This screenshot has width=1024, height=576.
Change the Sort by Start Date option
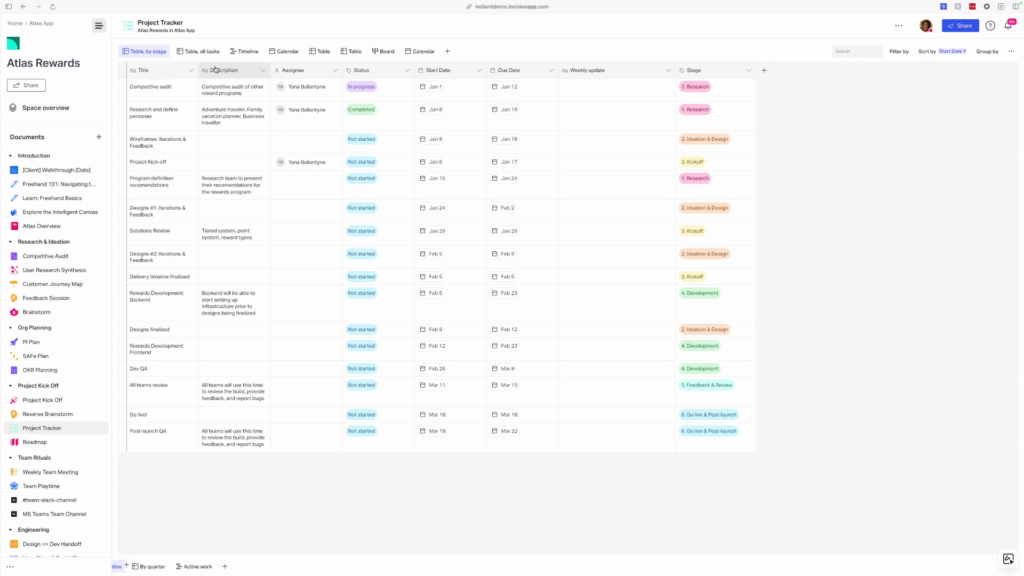click(952, 51)
